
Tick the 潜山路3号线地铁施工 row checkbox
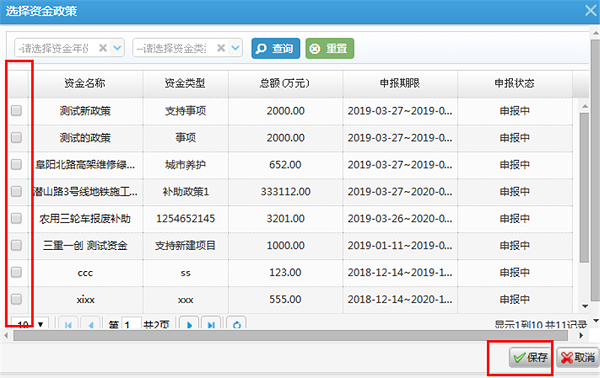(x=16, y=191)
